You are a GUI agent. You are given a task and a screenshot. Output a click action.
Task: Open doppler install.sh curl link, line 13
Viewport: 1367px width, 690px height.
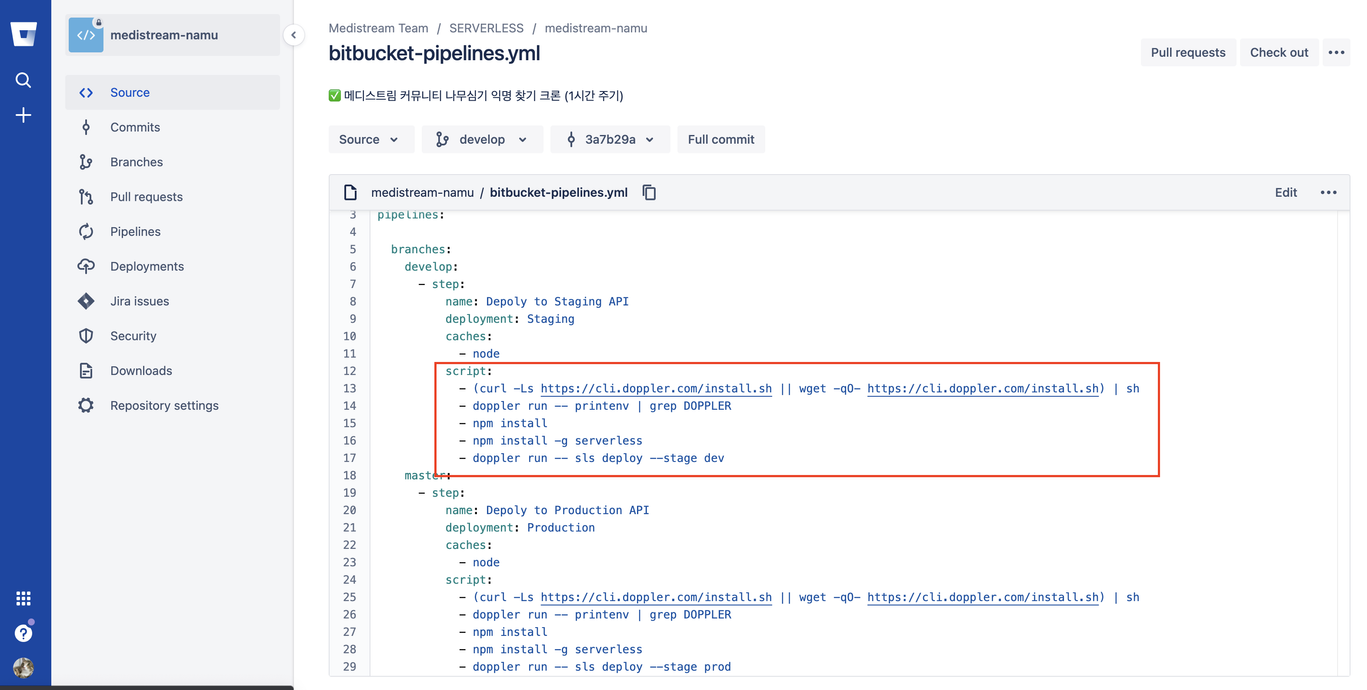pos(656,388)
